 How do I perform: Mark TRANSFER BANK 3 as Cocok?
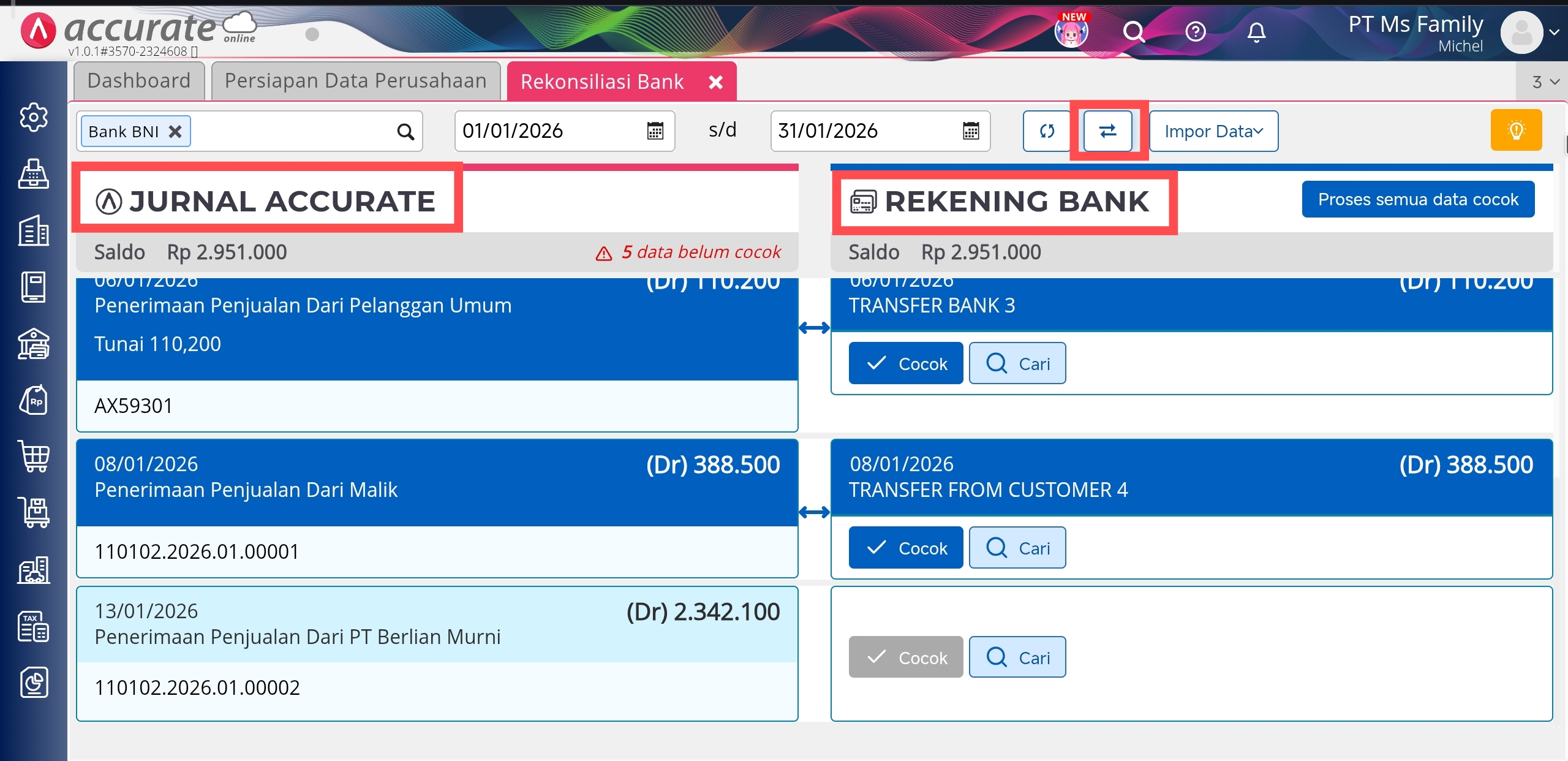(x=905, y=363)
